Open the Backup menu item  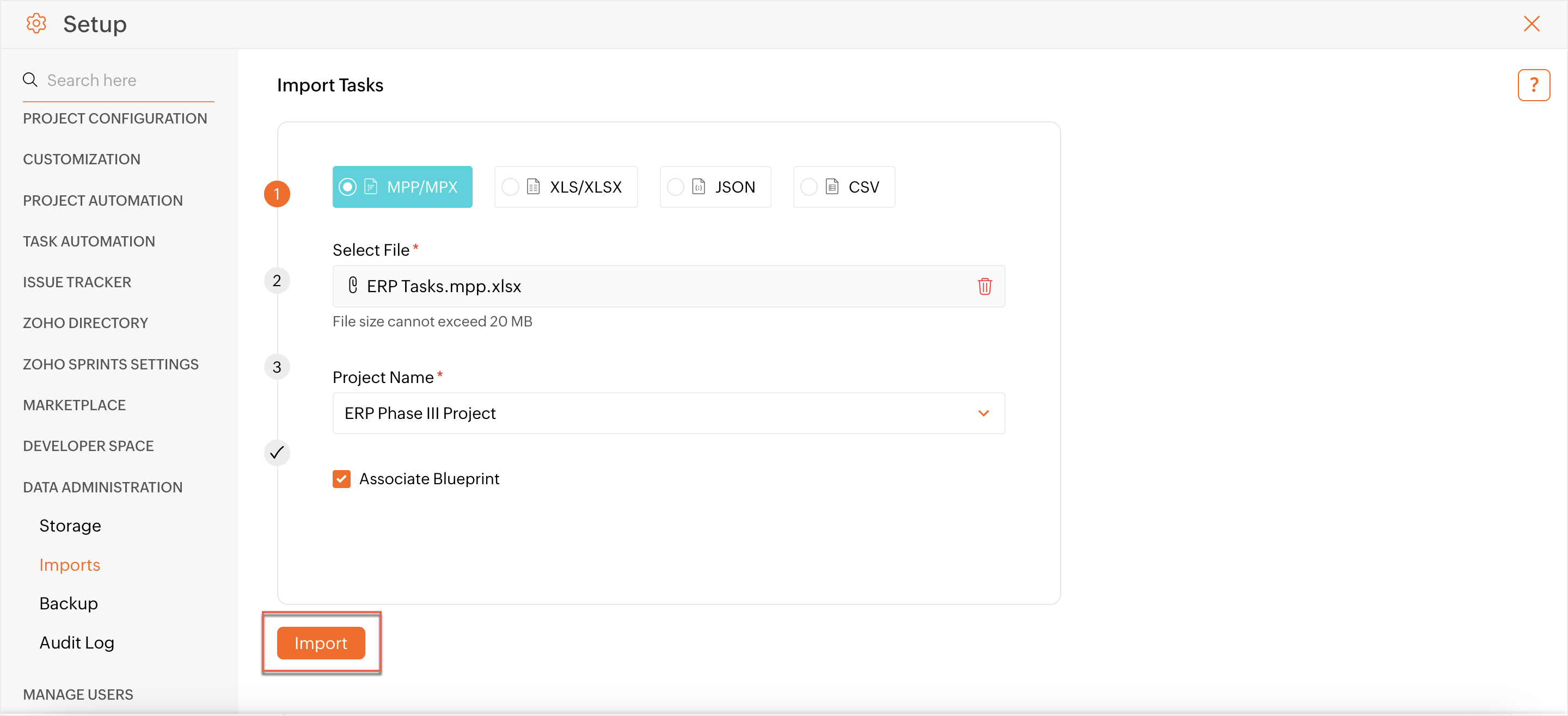69,603
